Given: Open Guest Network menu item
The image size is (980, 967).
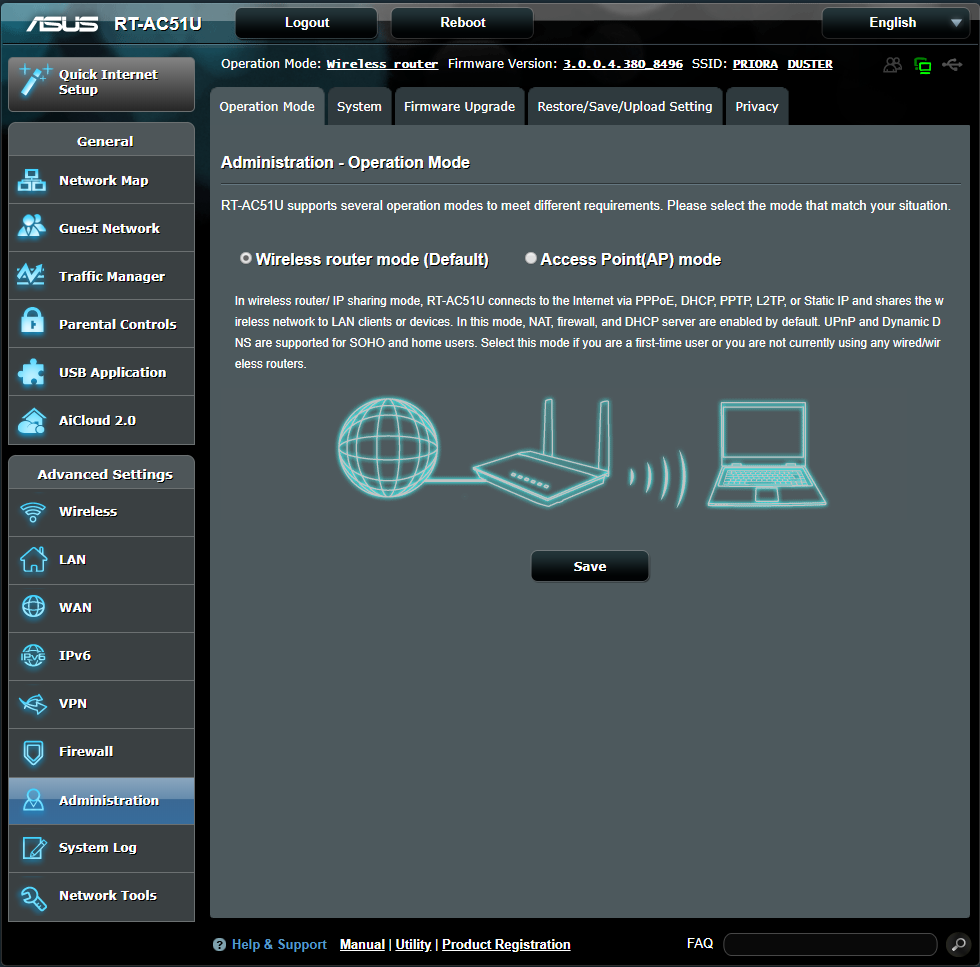Looking at the screenshot, I should pyautogui.click(x=101, y=228).
